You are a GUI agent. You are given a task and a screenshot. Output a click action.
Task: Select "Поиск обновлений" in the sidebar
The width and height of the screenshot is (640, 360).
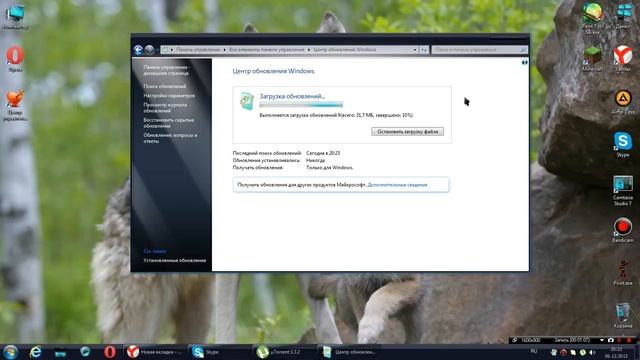click(164, 86)
